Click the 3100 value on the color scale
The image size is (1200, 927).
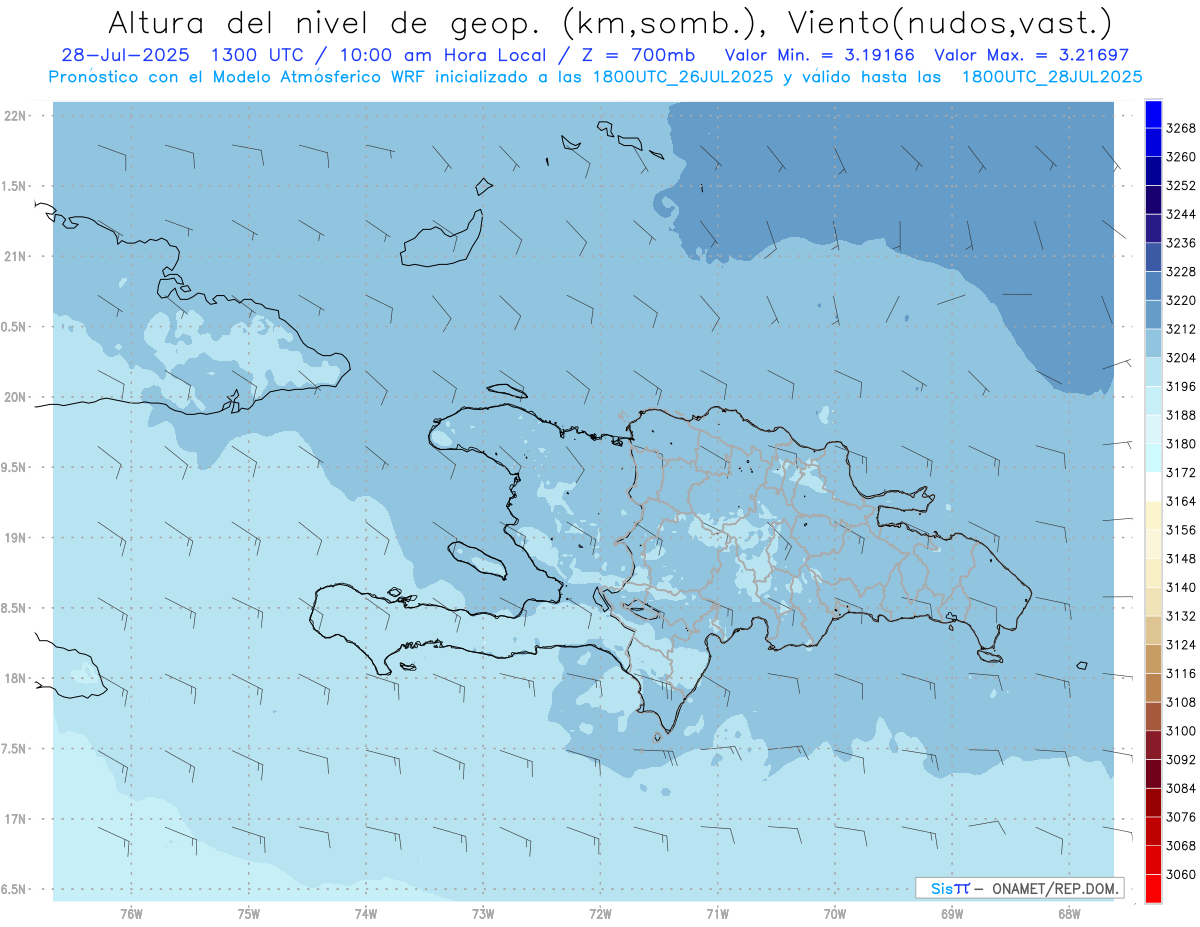tap(1181, 731)
